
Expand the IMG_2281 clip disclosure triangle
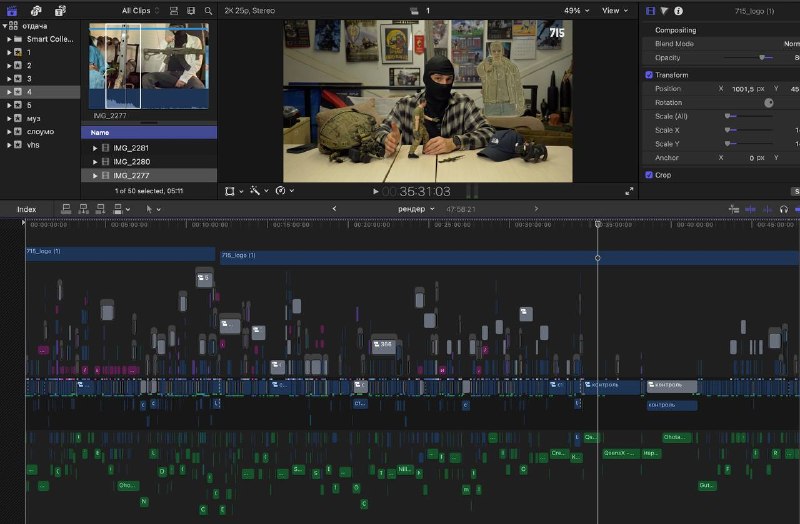(x=95, y=148)
